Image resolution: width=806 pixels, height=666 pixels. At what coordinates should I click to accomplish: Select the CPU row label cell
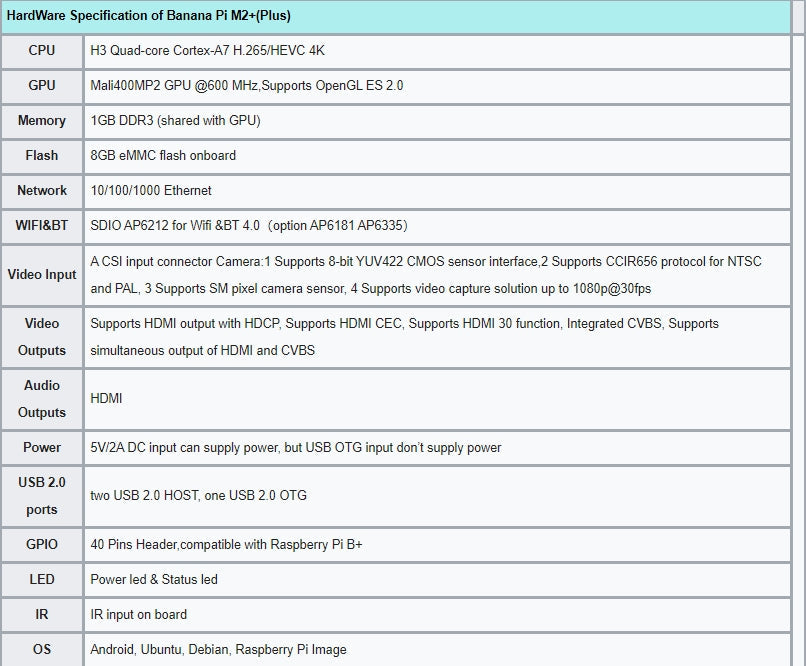click(x=42, y=50)
